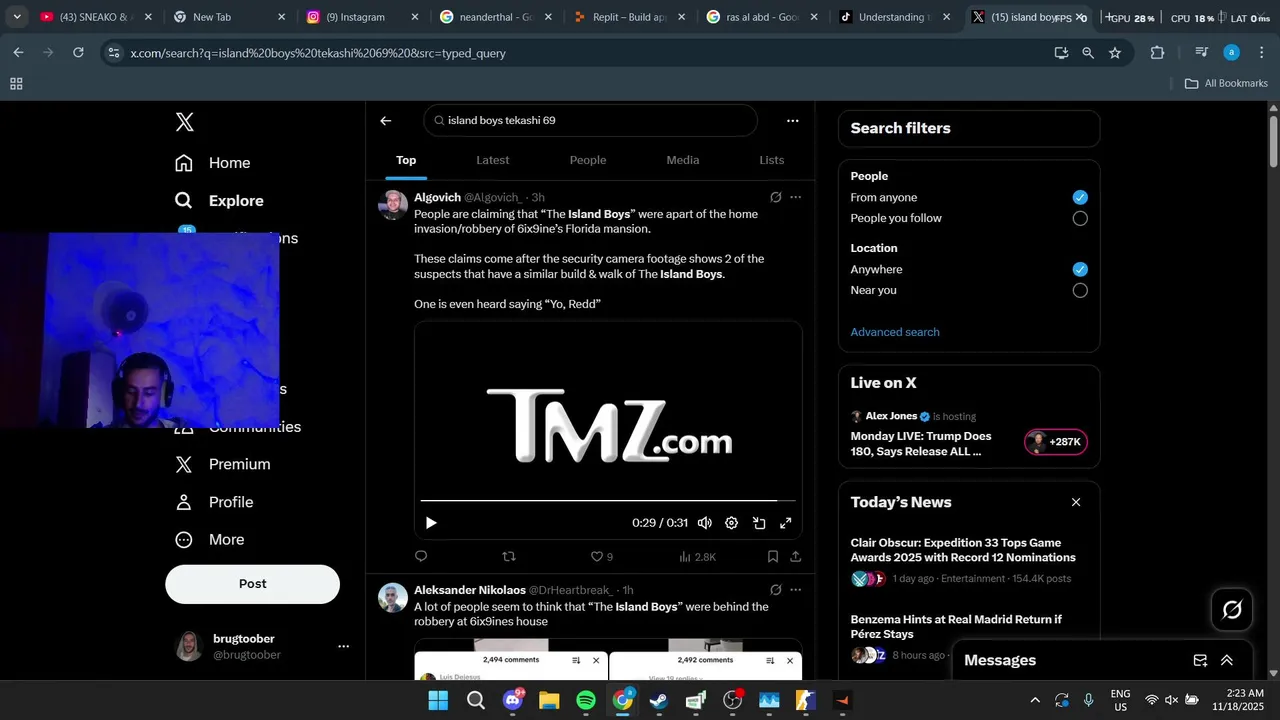Open Chrome three-dot menu

coord(1262,53)
